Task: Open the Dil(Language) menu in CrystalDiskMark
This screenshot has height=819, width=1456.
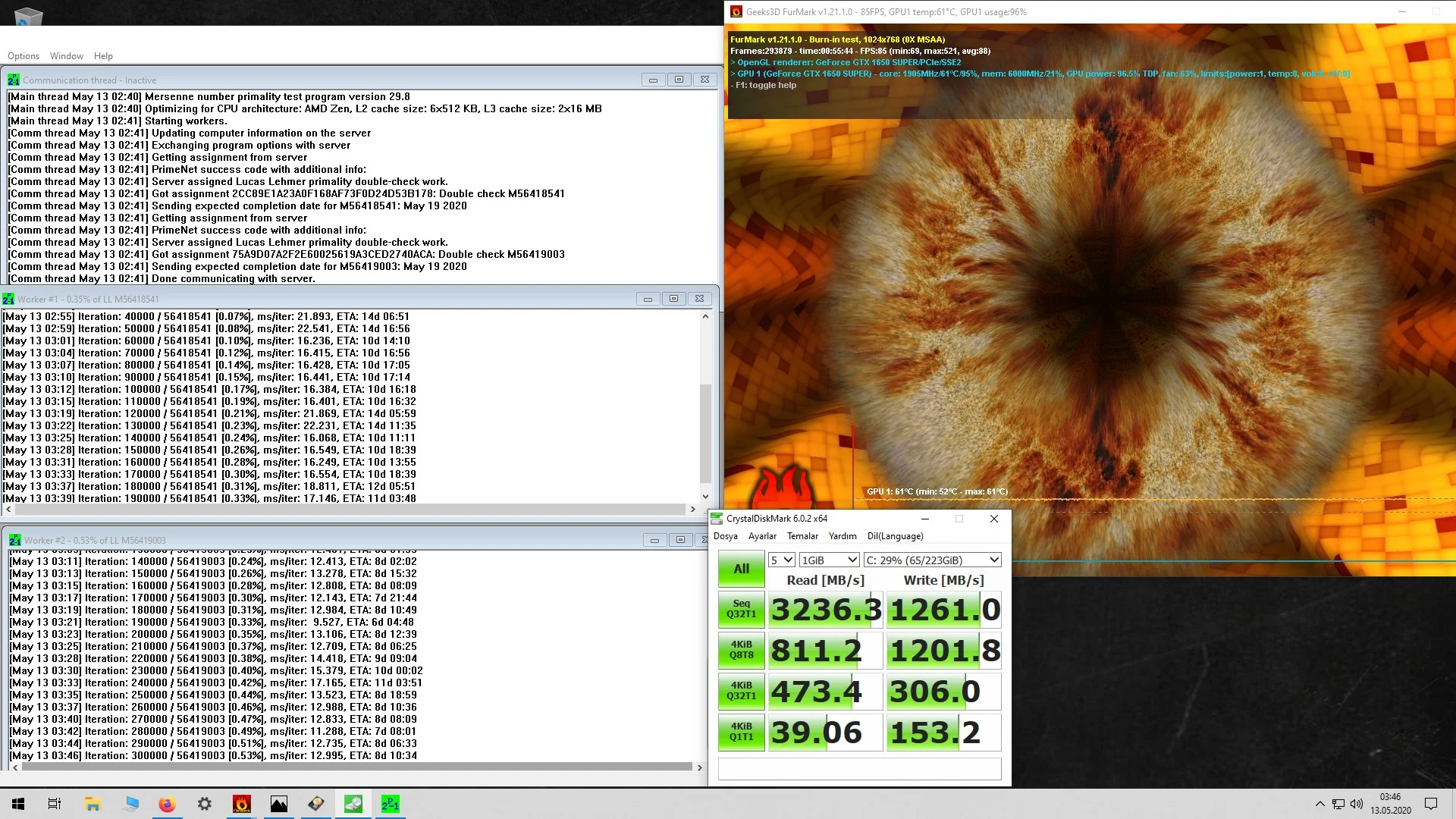Action: (895, 536)
